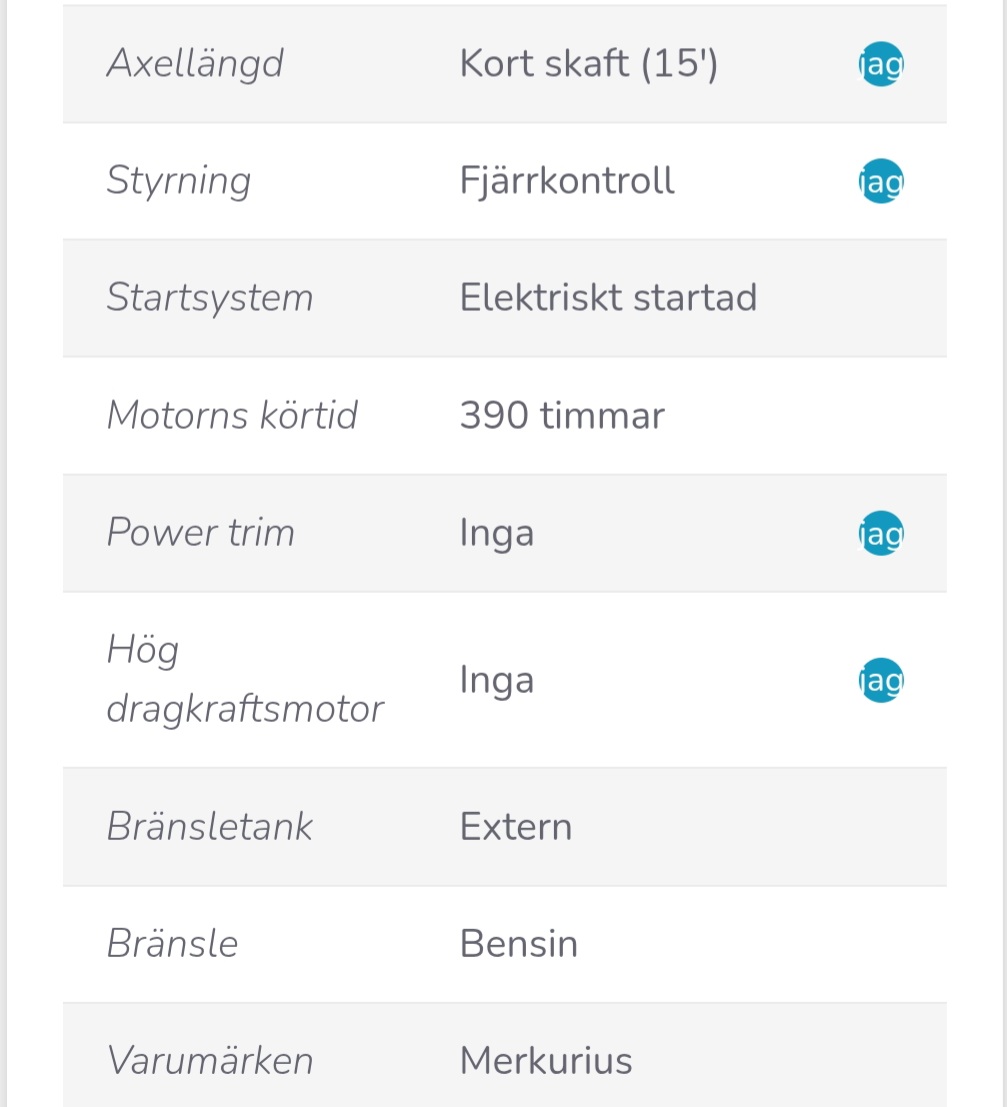Screen dimensions: 1007x1107
Task: Select the Axellängd label
Action: tap(195, 64)
